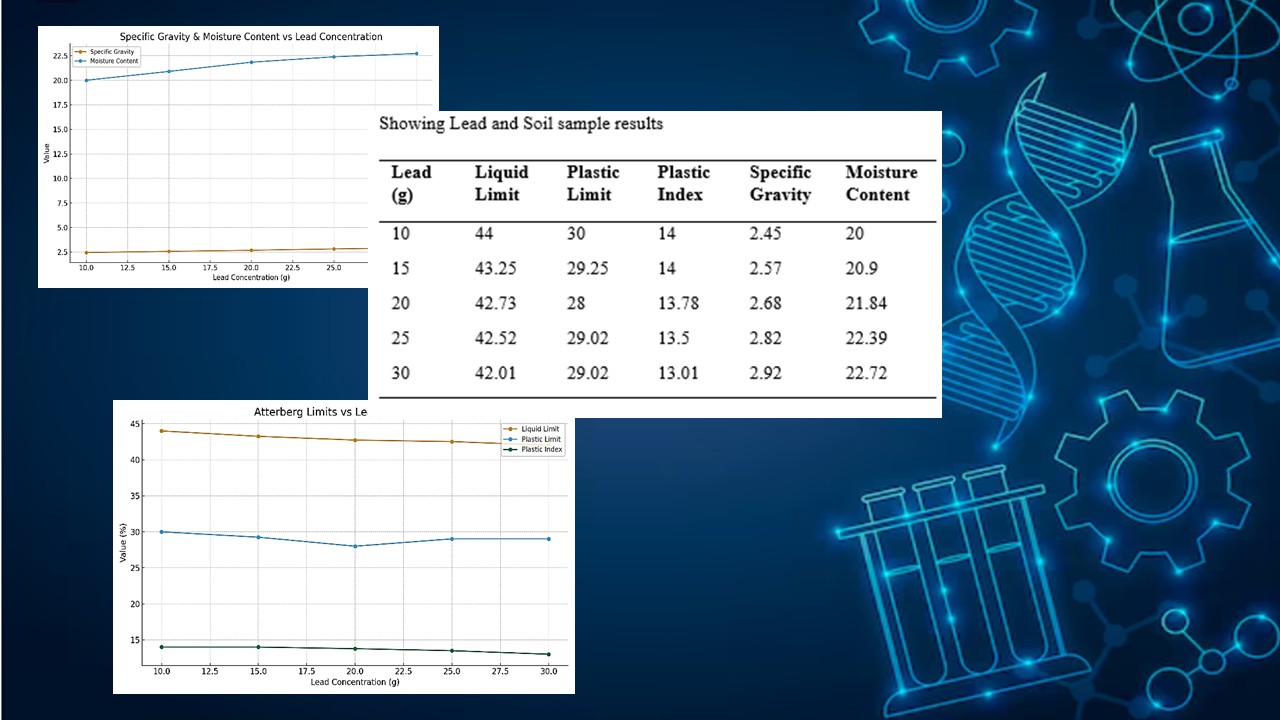Select the Liquid Limit value 43.25 cell
The image size is (1280, 720).
point(495,268)
